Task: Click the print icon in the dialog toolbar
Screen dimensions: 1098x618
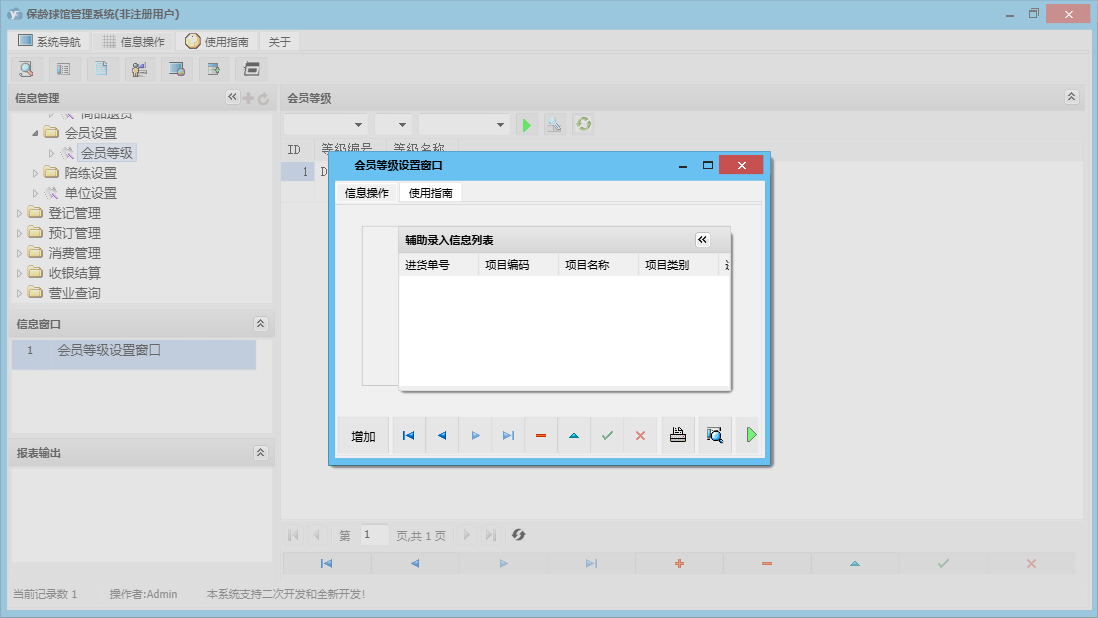Action: click(x=678, y=436)
